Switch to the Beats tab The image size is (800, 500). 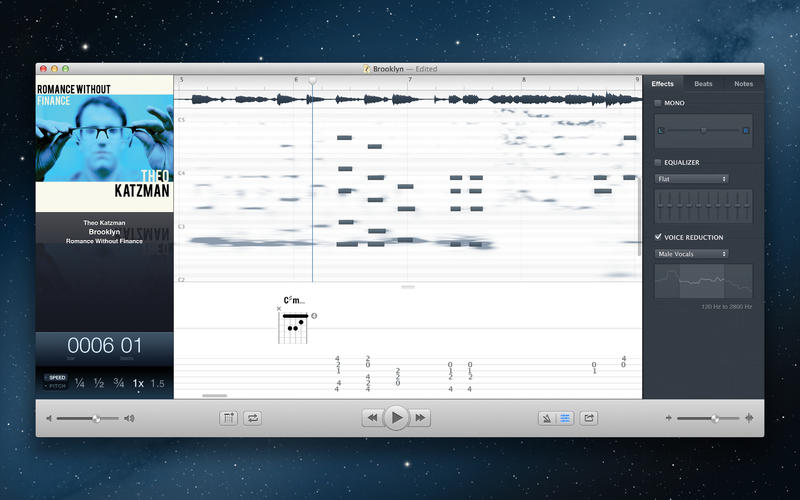pyautogui.click(x=703, y=84)
